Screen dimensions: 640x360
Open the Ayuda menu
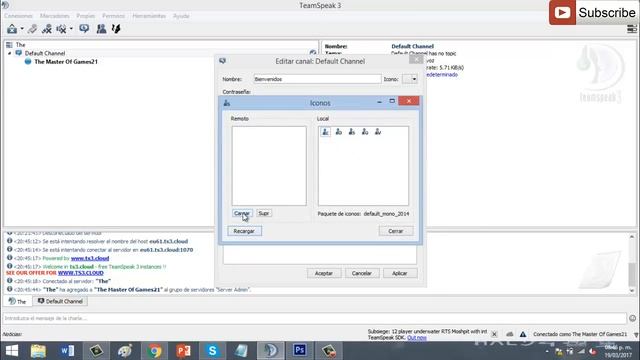[x=181, y=16]
